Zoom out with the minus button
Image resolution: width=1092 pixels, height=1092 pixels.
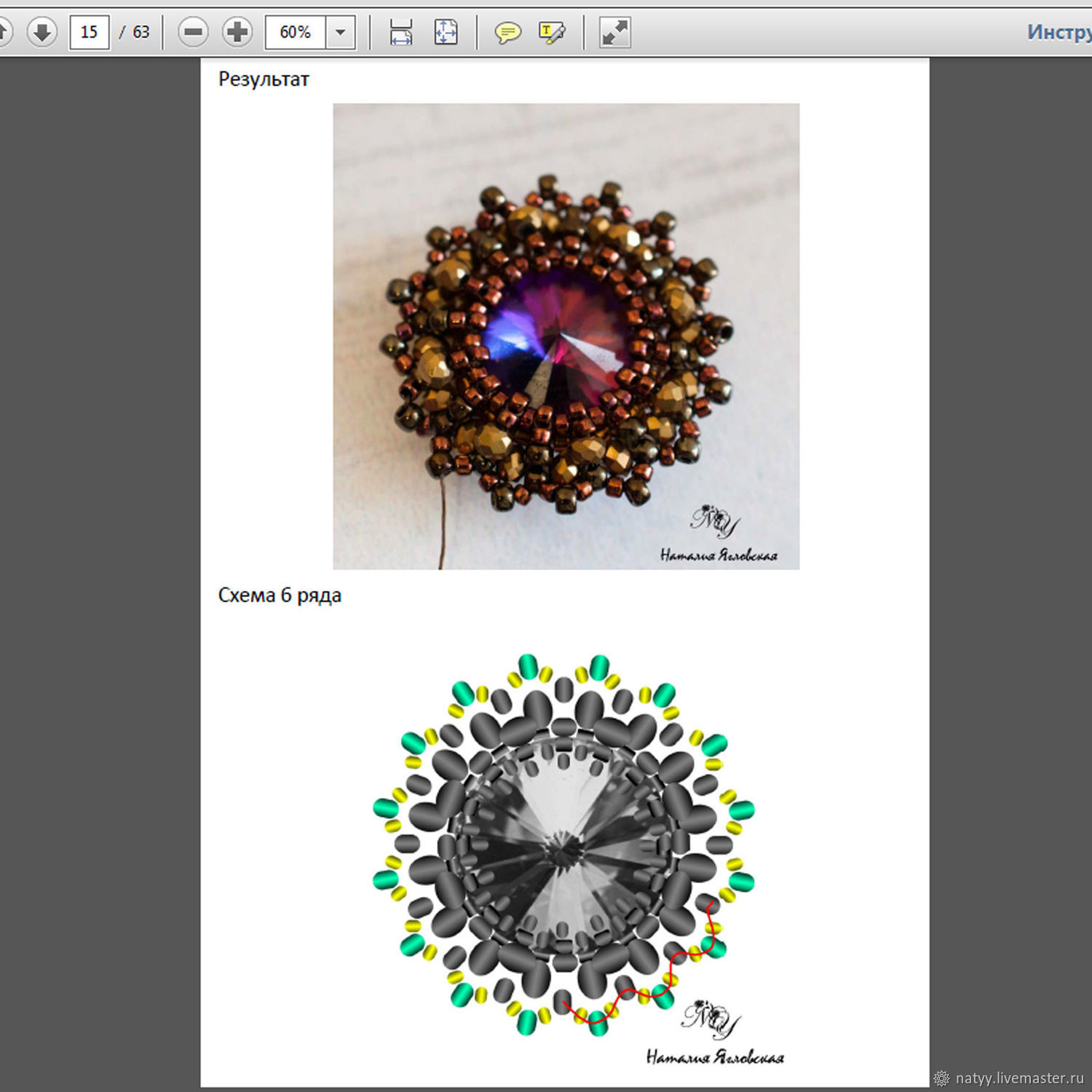193,32
